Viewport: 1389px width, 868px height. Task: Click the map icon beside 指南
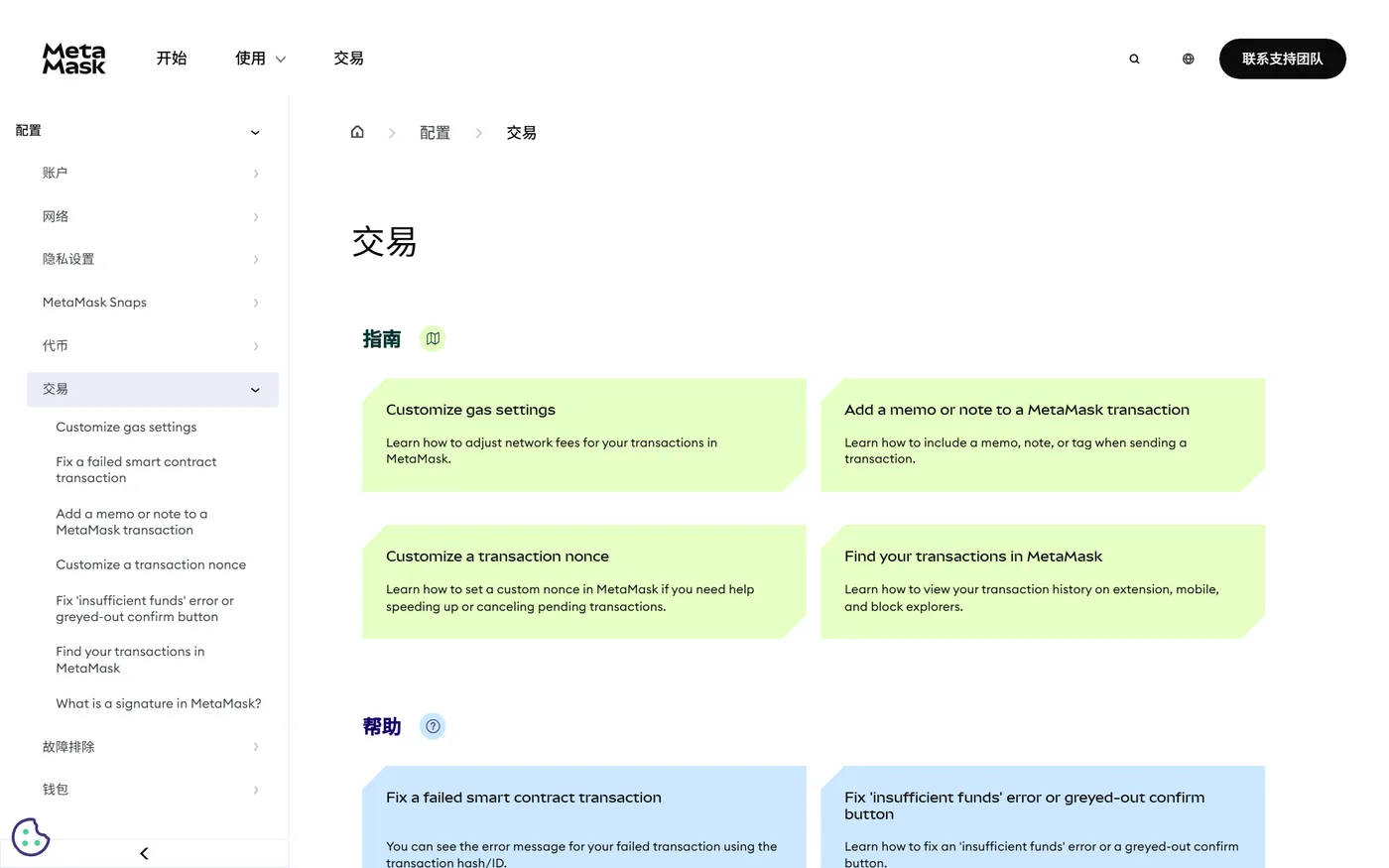(x=433, y=339)
